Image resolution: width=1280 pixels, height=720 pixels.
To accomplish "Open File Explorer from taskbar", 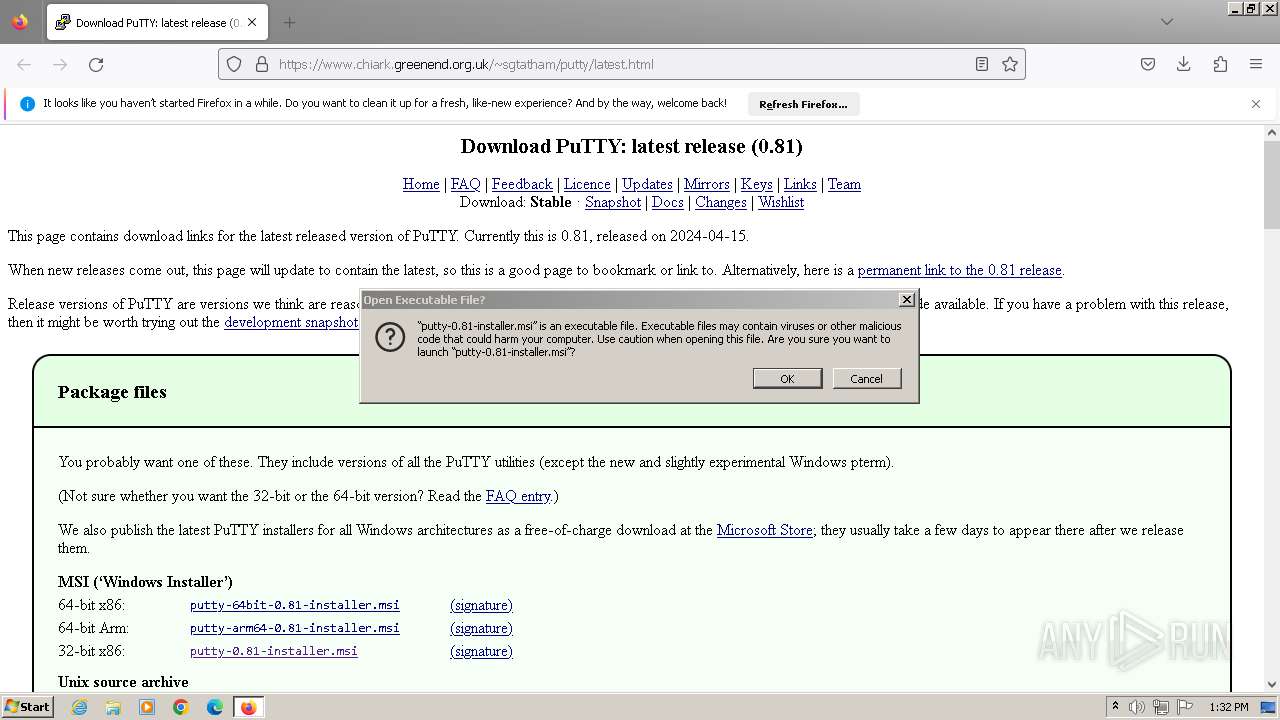I will pyautogui.click(x=113, y=707).
